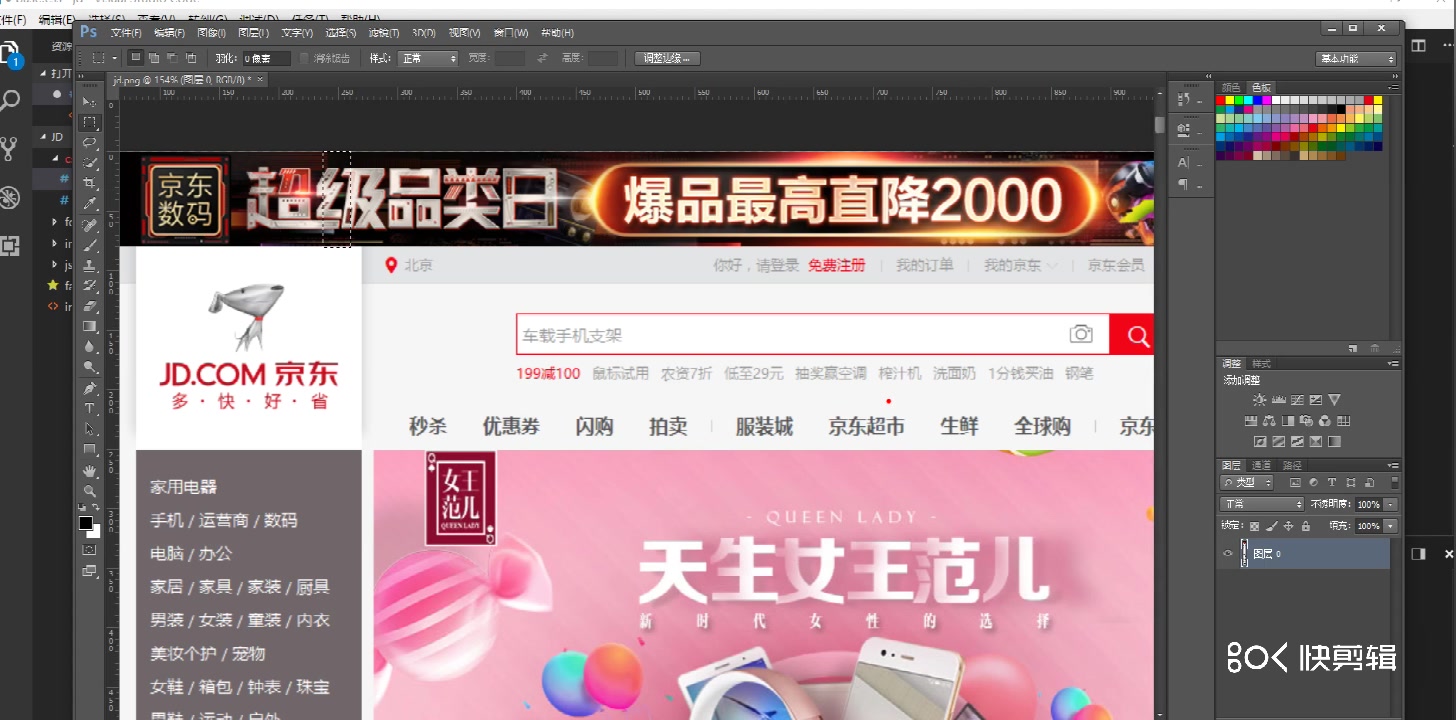Open the 文件(F) menu in Photoshop

[x=127, y=33]
